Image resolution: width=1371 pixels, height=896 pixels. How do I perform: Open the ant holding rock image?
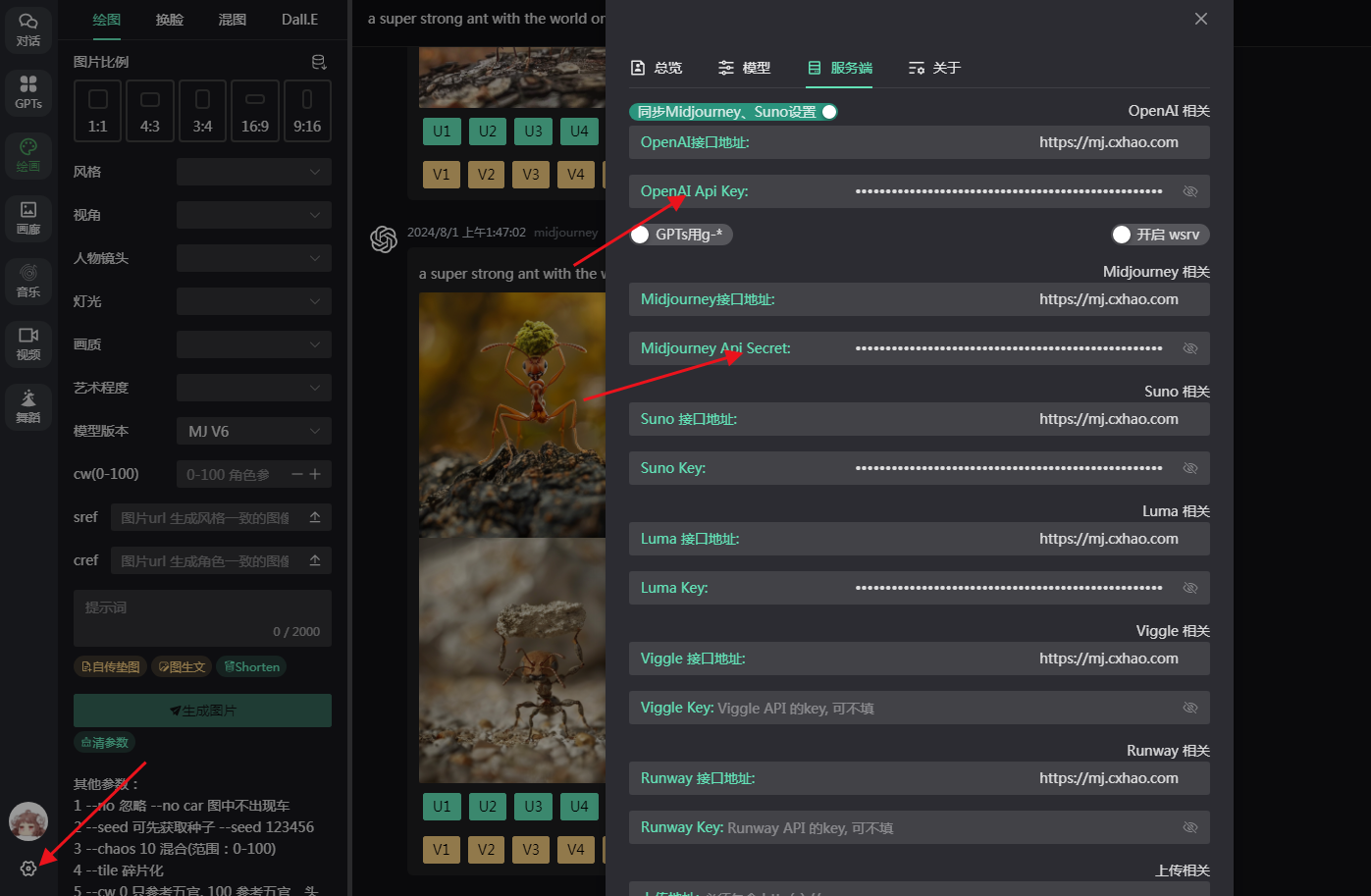(x=512, y=660)
